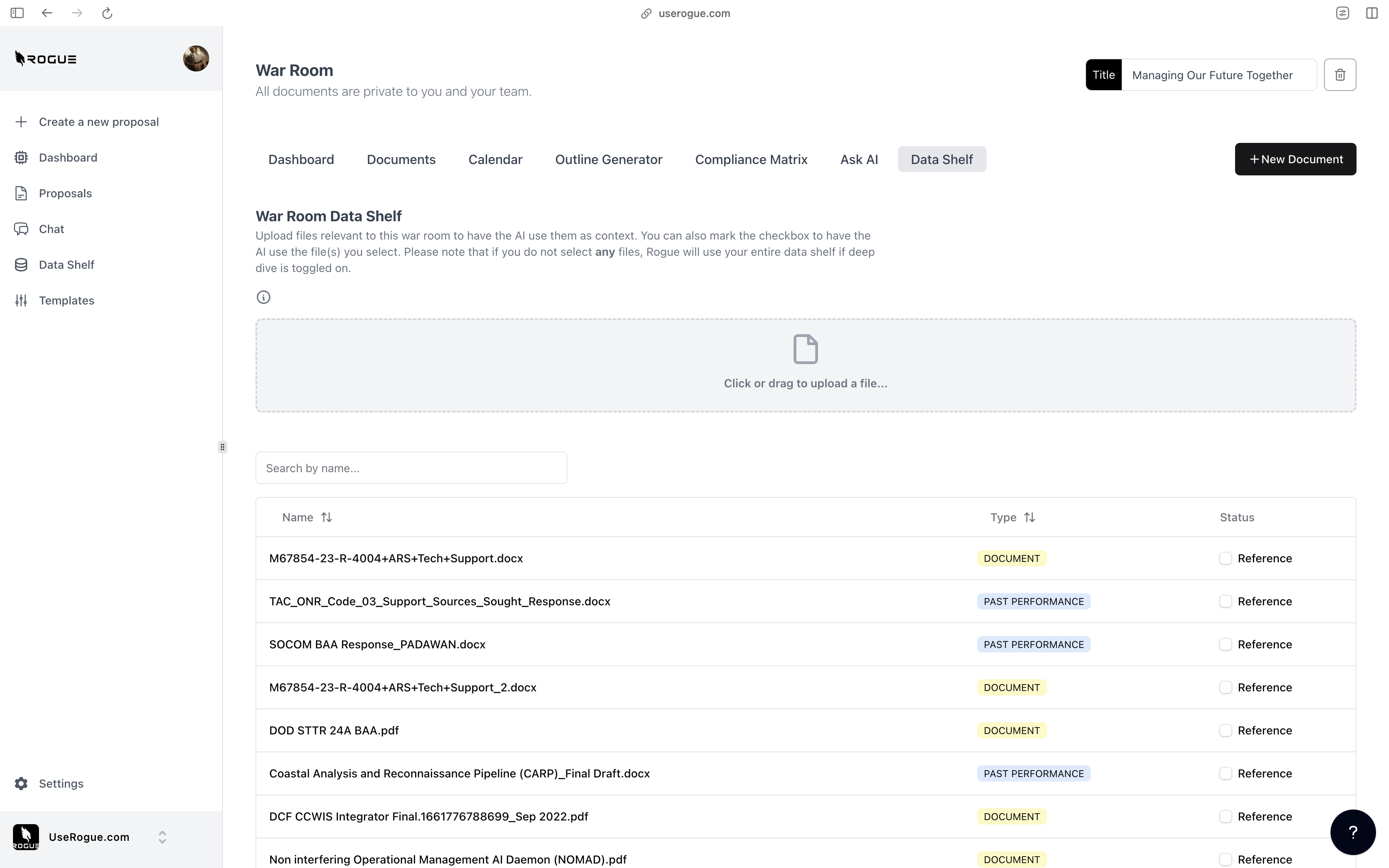The image size is (1389, 868).
Task: Switch to Outline Generator tab
Action: [x=608, y=160]
